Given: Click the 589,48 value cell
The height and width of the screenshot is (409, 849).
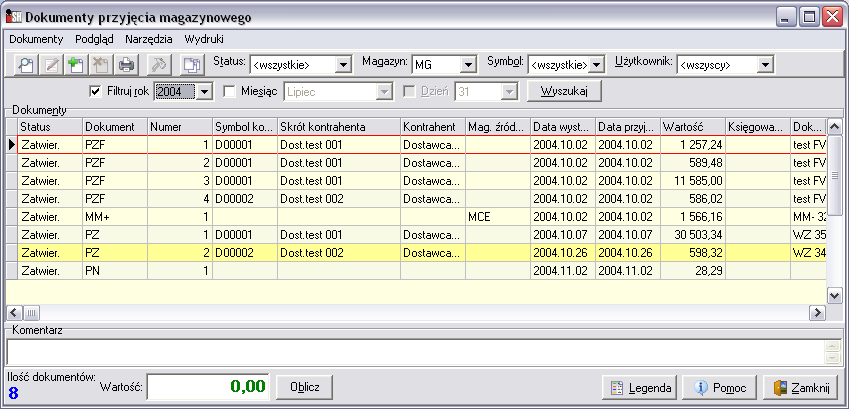Looking at the screenshot, I should tap(693, 163).
